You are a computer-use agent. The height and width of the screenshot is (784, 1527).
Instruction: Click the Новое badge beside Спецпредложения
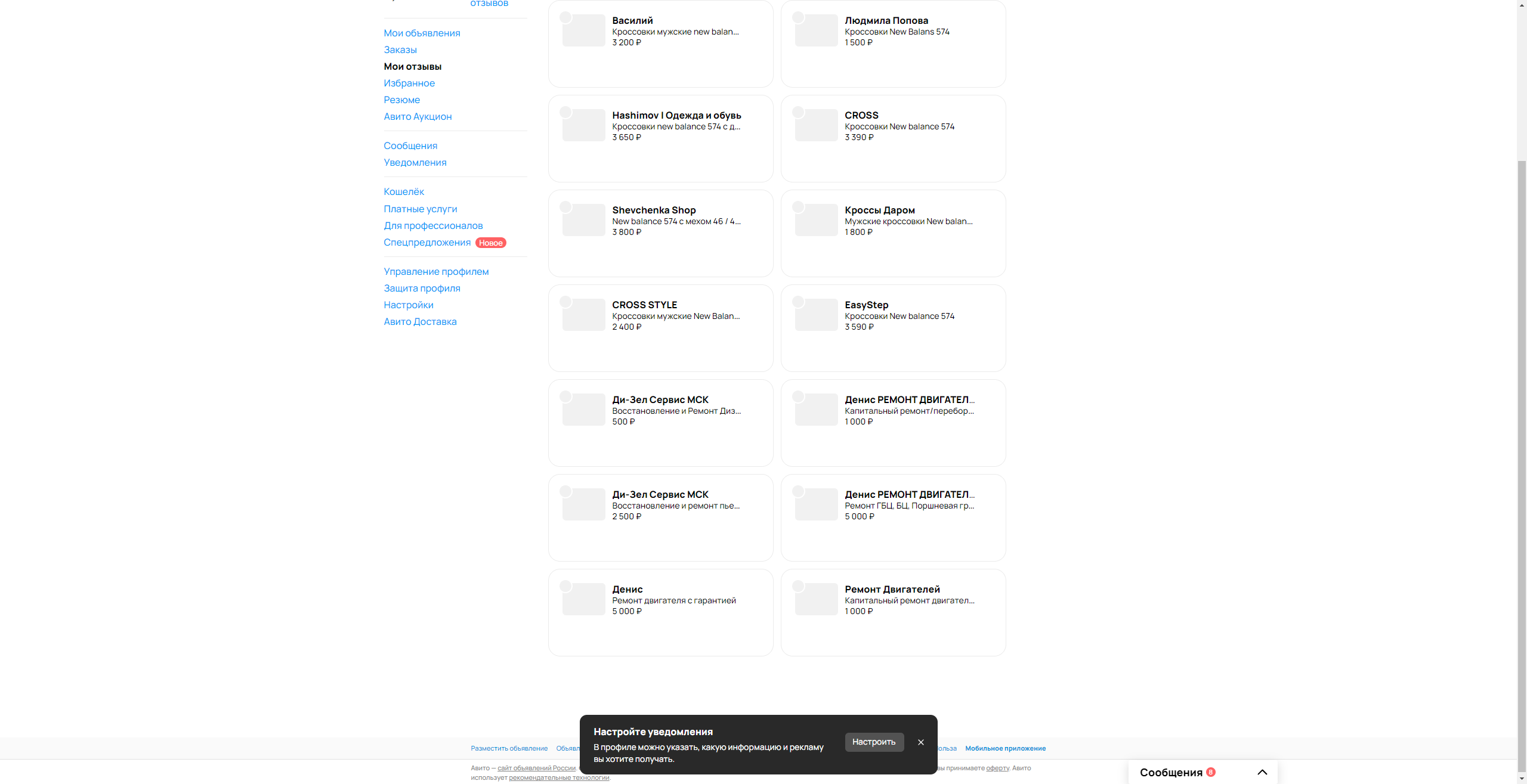[x=490, y=243]
